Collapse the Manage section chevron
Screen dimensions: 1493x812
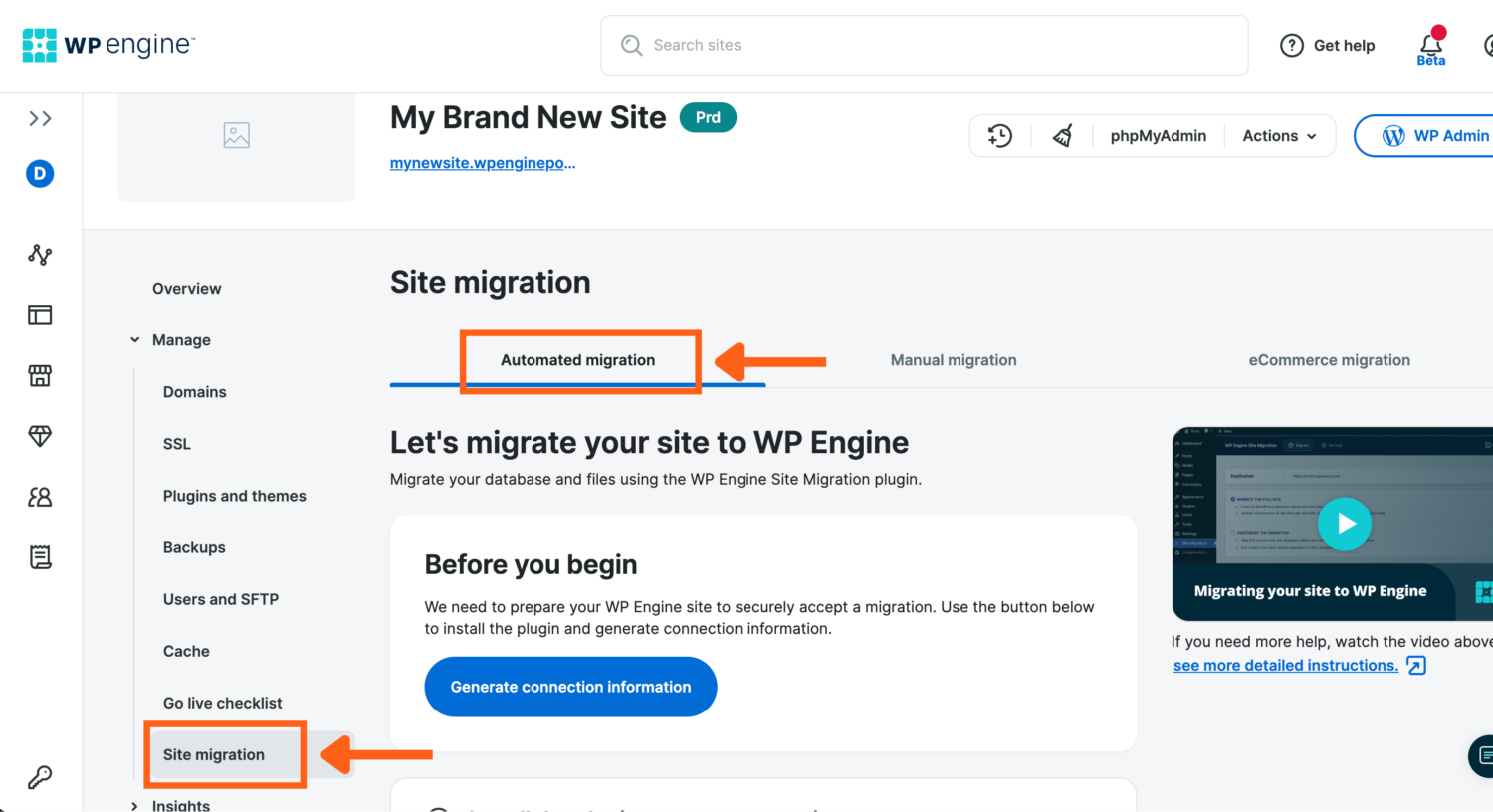(x=134, y=339)
